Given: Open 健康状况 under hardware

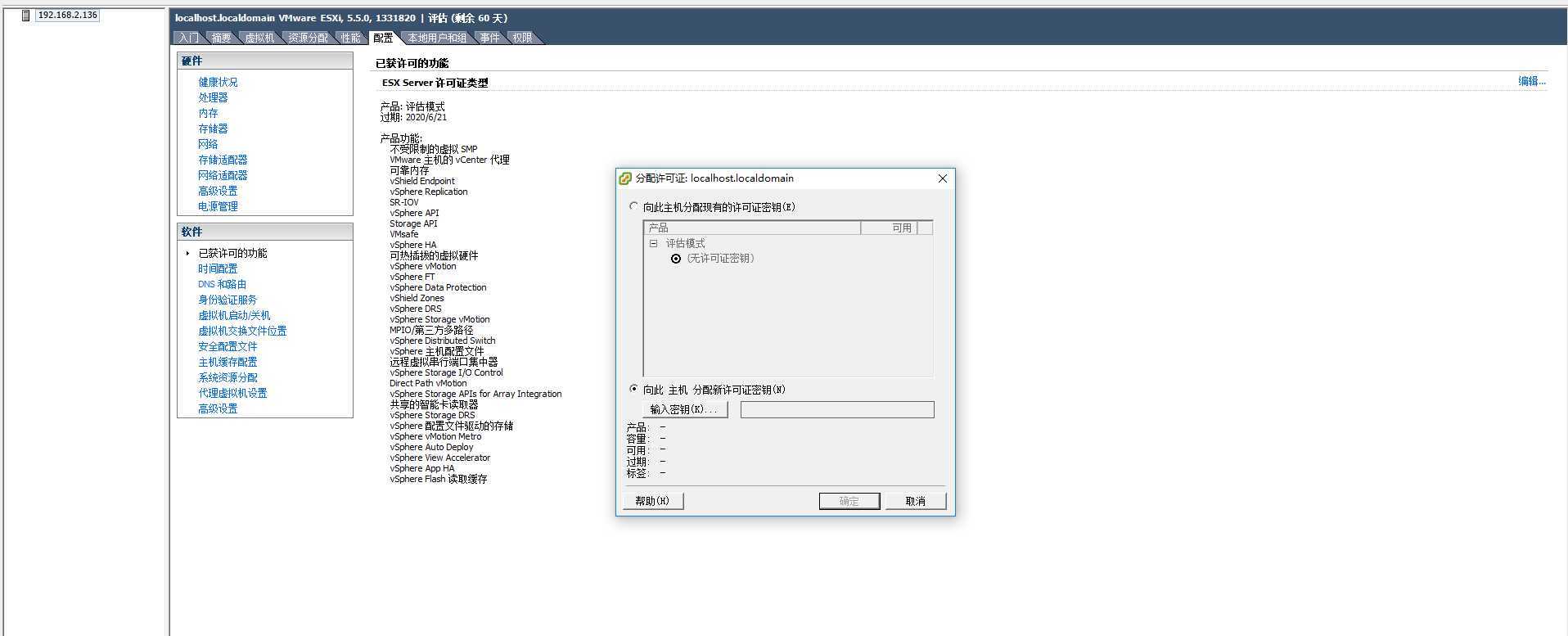Looking at the screenshot, I should point(218,82).
